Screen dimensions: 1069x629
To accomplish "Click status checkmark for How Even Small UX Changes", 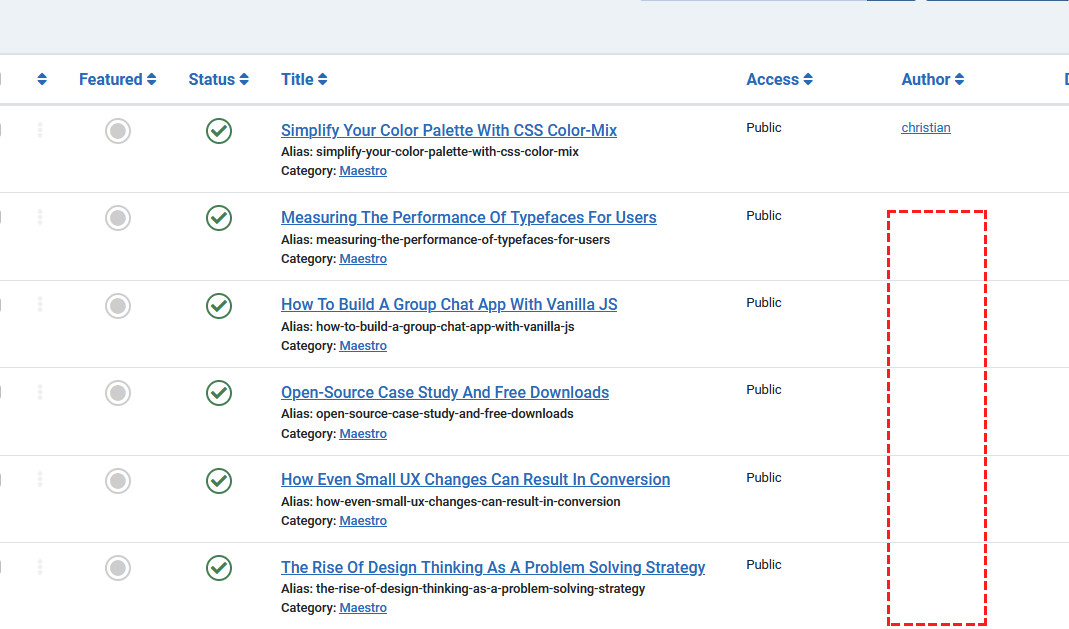I will click(219, 481).
